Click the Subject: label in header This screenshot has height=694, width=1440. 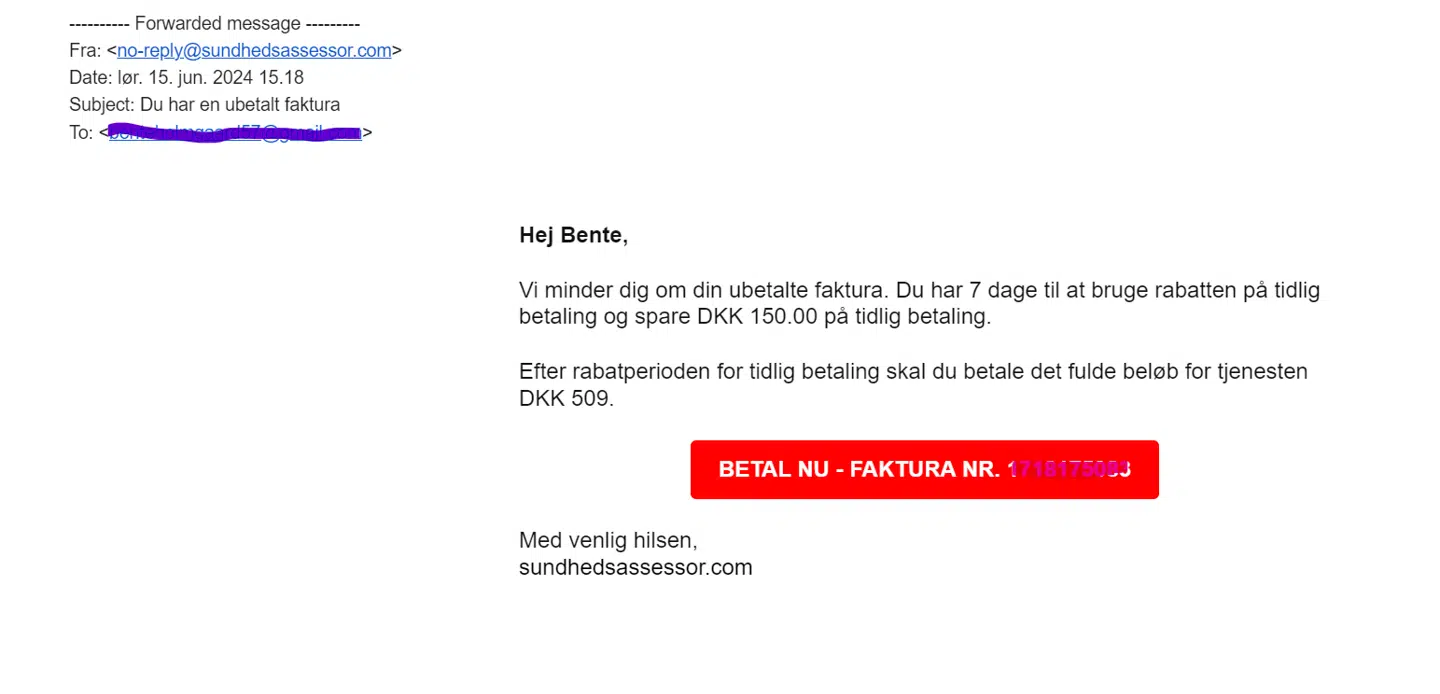coord(101,105)
